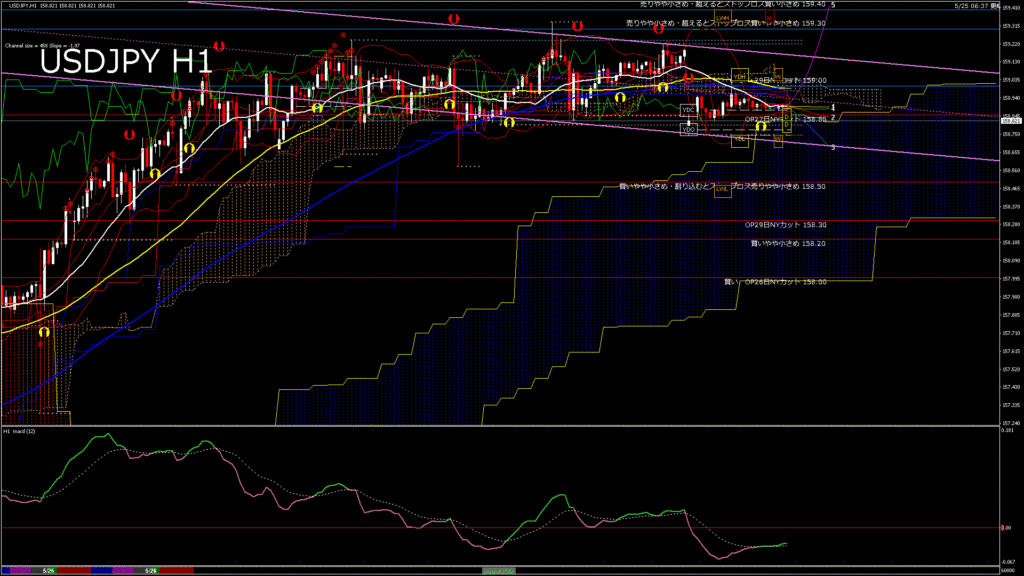Select the YDC yesterday-close label
The width and height of the screenshot is (1024, 576).
point(688,110)
